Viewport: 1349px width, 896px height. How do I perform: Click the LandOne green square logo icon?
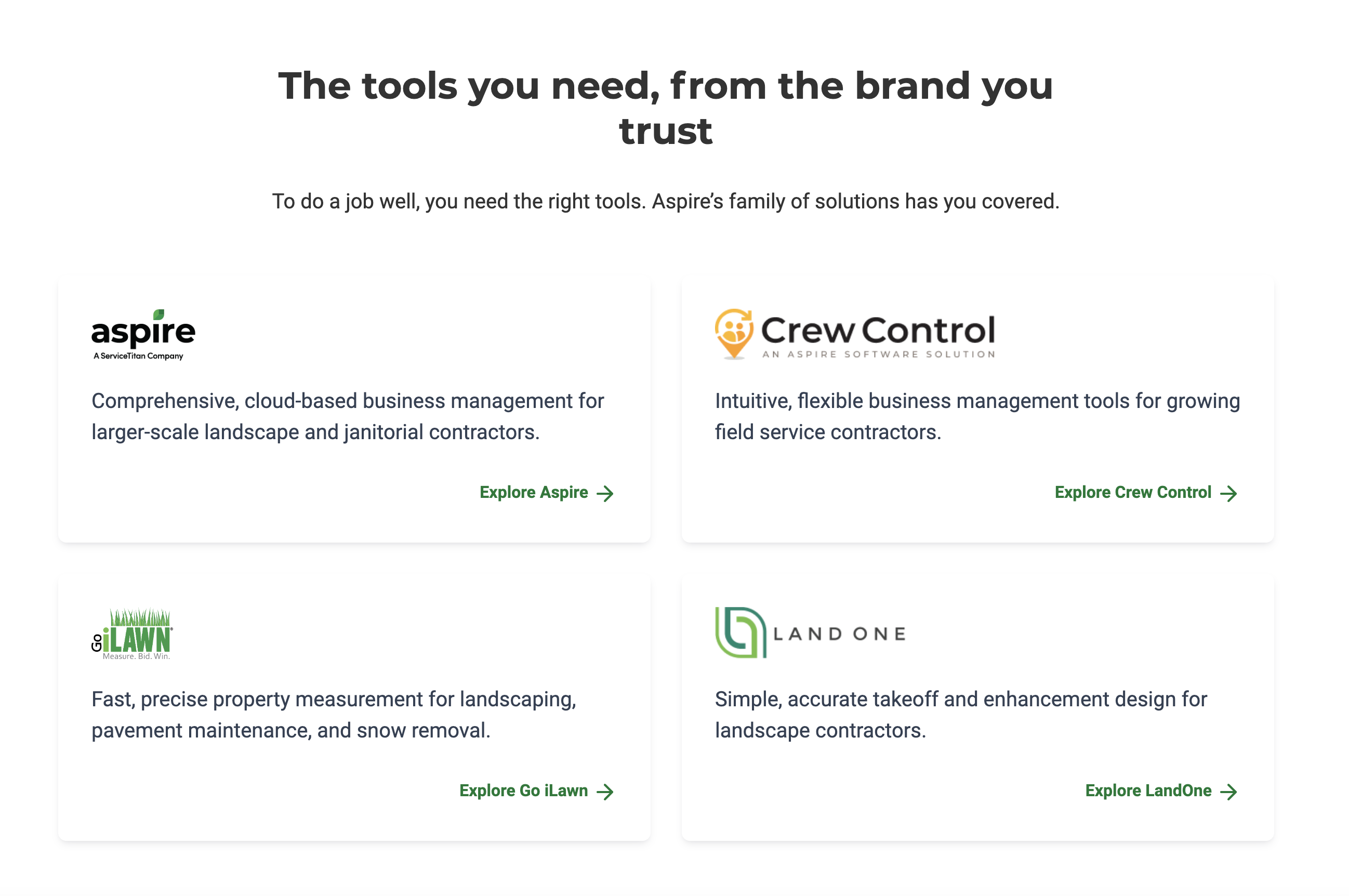click(x=740, y=633)
